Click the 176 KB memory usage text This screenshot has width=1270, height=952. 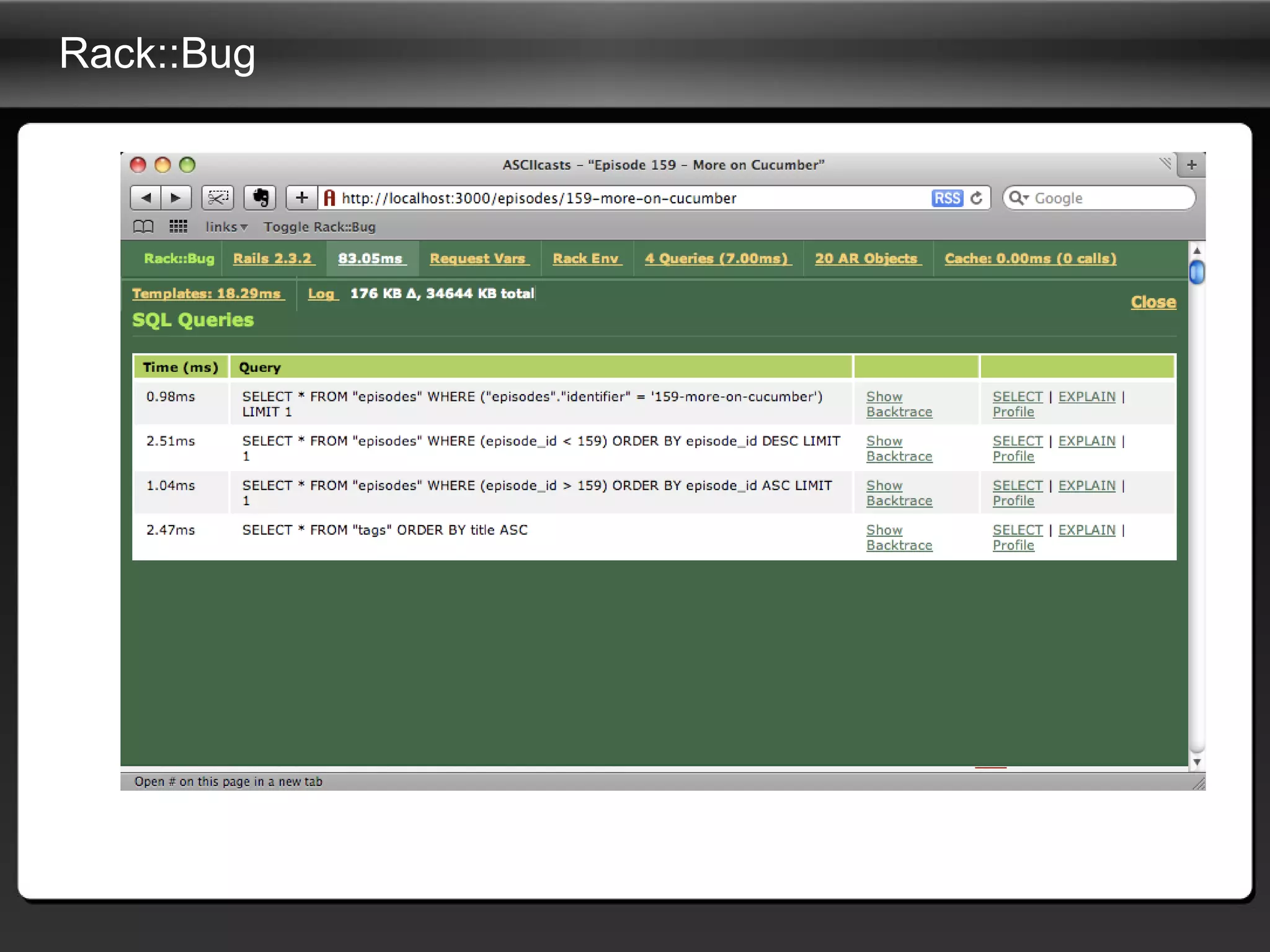tap(442, 294)
